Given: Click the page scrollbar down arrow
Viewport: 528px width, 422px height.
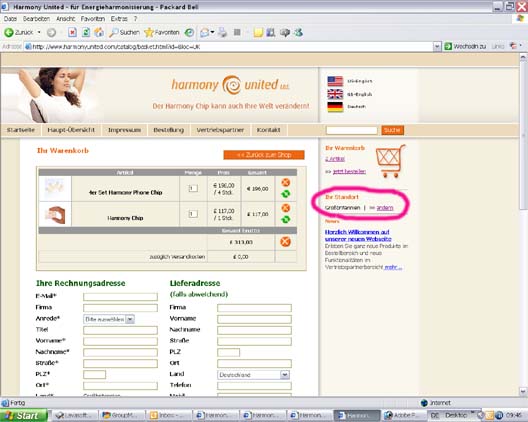Looking at the screenshot, I should 523,391.
